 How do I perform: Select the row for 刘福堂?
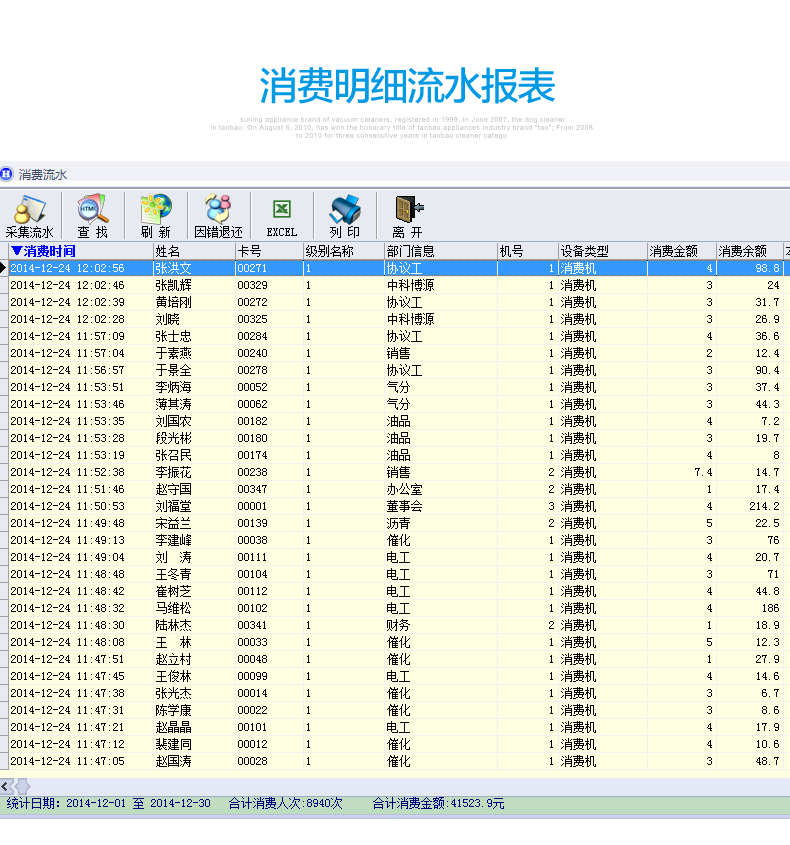(173, 506)
